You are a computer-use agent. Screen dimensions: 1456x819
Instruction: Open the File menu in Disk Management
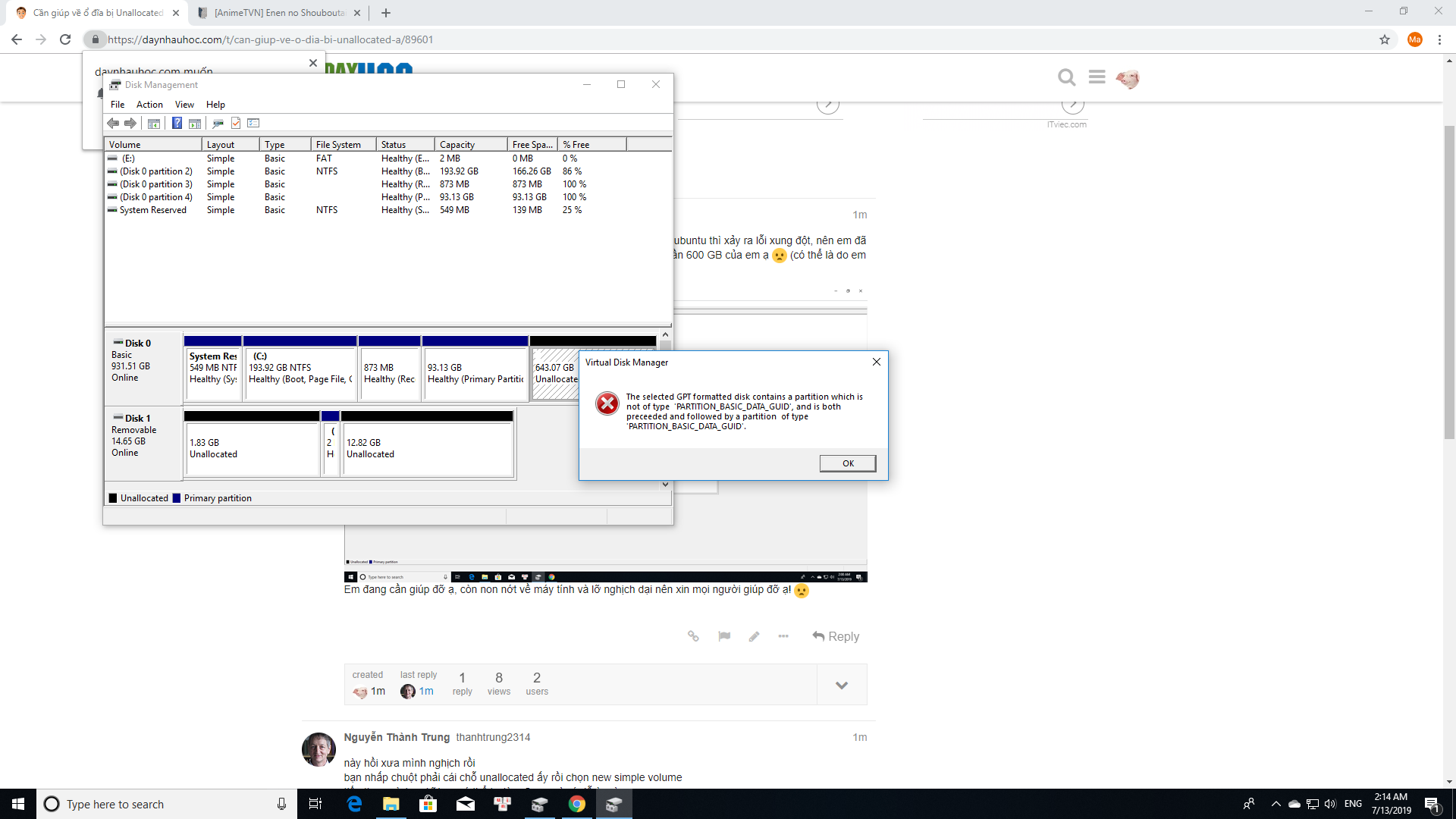(118, 105)
